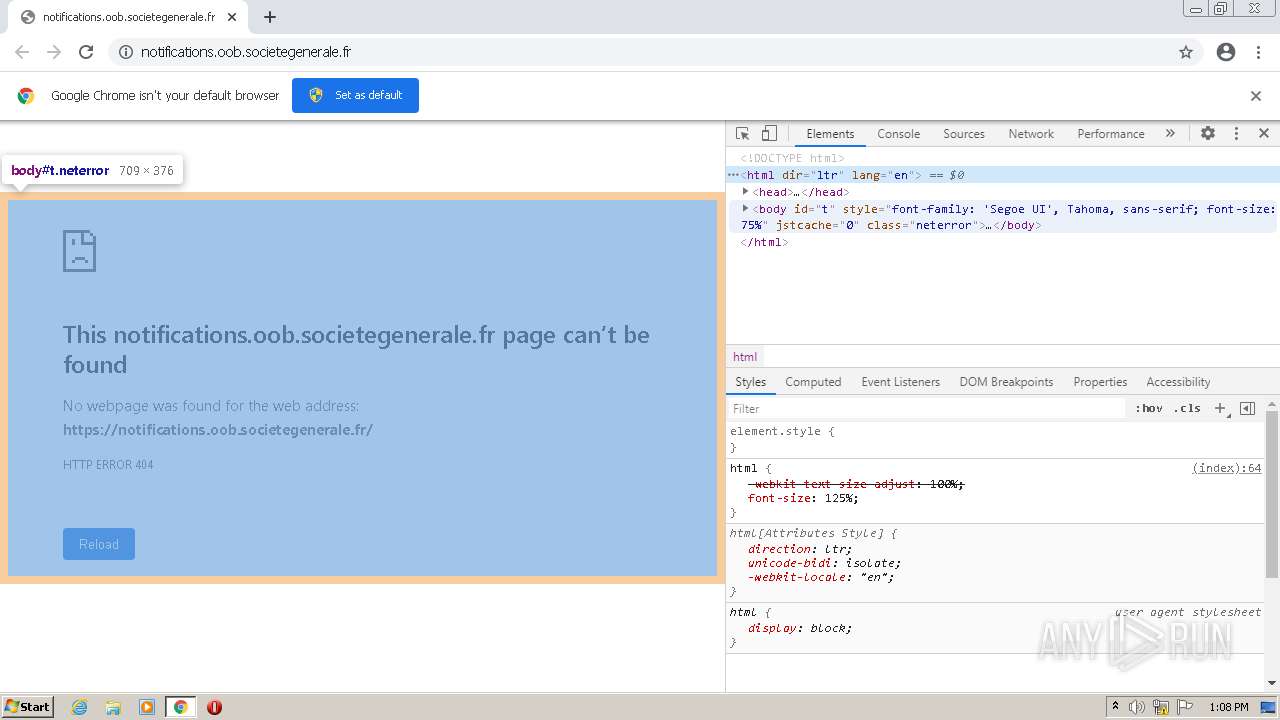The height and width of the screenshot is (720, 1280).
Task: Toggle the computed styles sidebar icon
Action: (x=1247, y=408)
